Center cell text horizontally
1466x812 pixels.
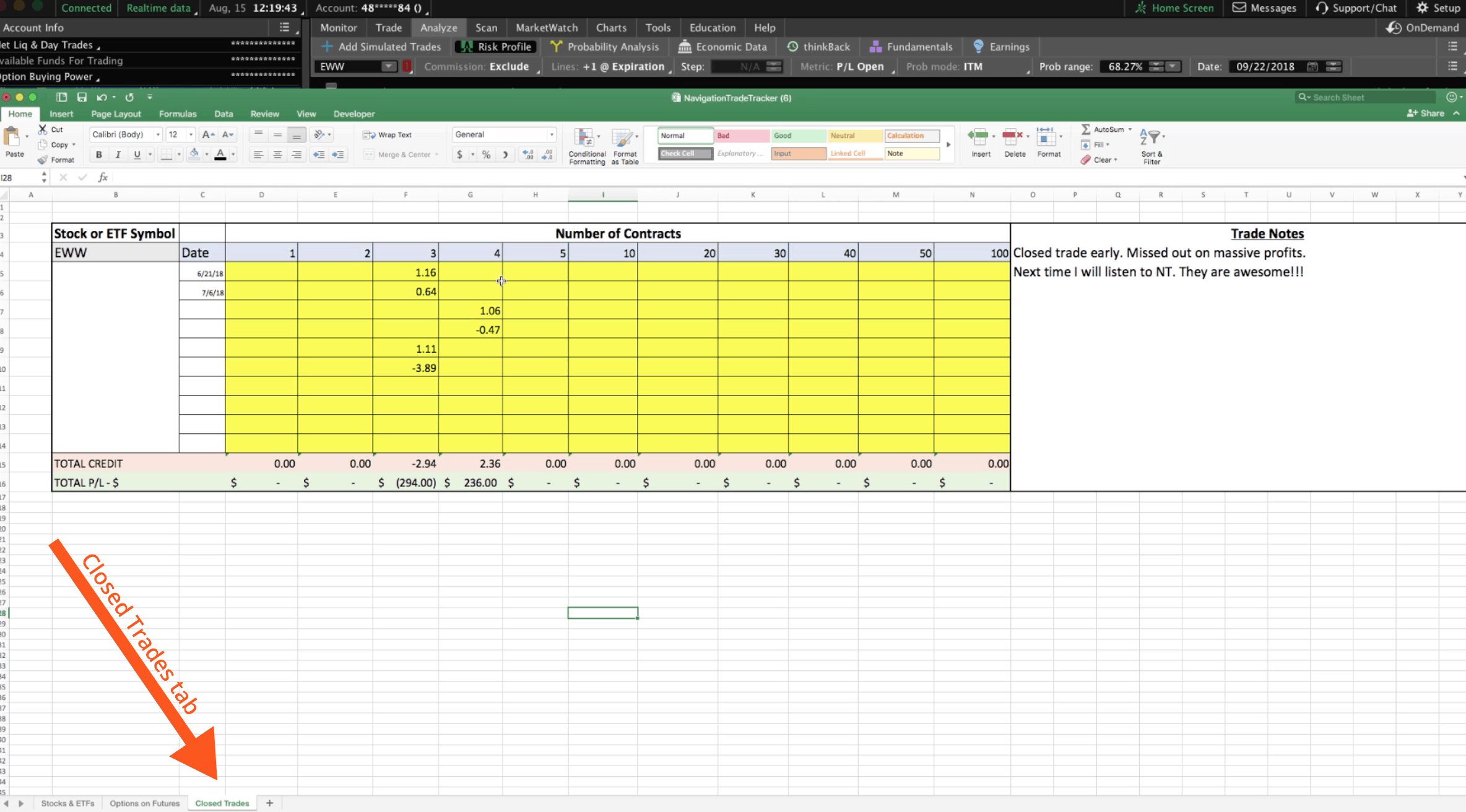click(277, 155)
